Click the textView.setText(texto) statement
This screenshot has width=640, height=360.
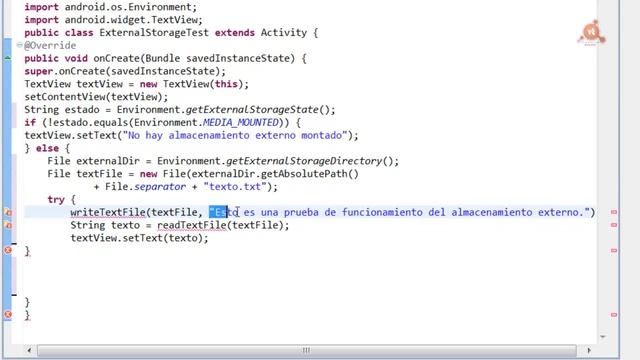pyautogui.click(x=139, y=238)
